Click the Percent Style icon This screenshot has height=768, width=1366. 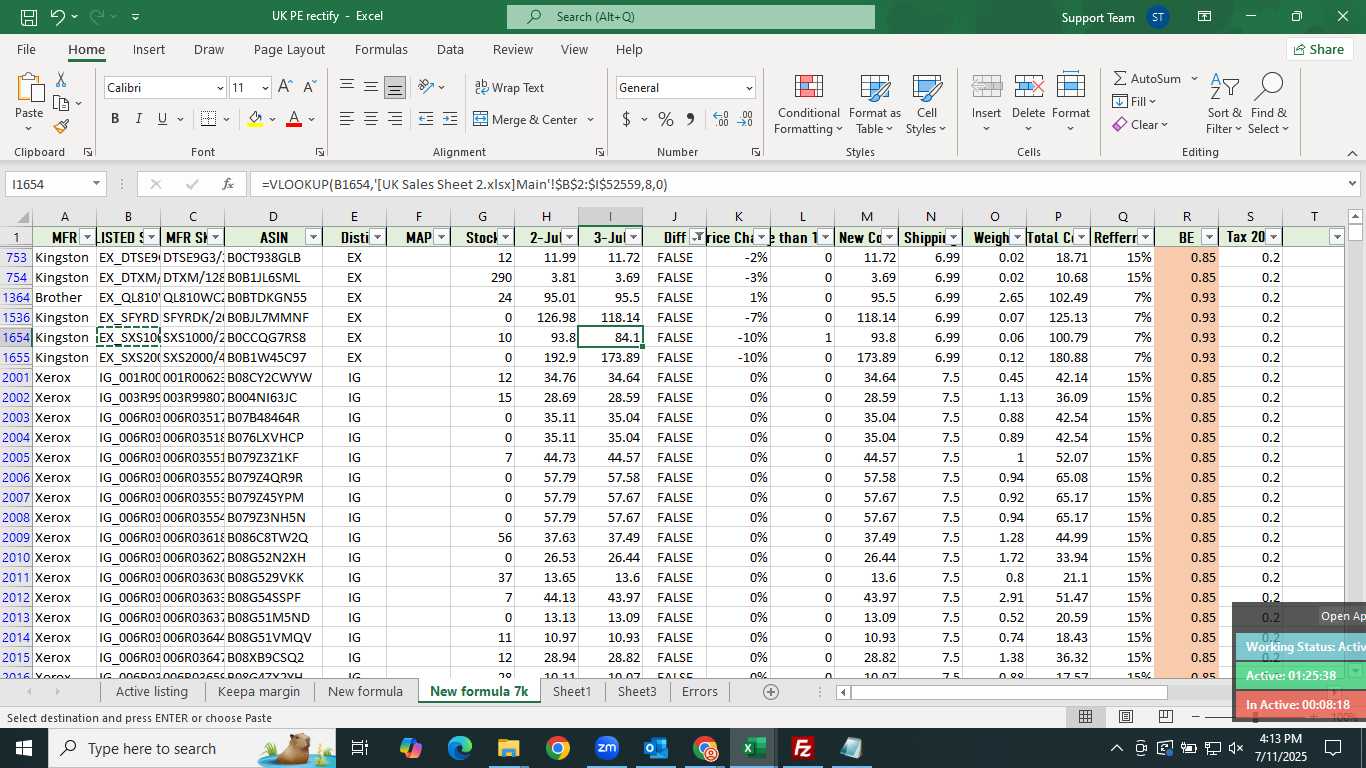point(666,119)
